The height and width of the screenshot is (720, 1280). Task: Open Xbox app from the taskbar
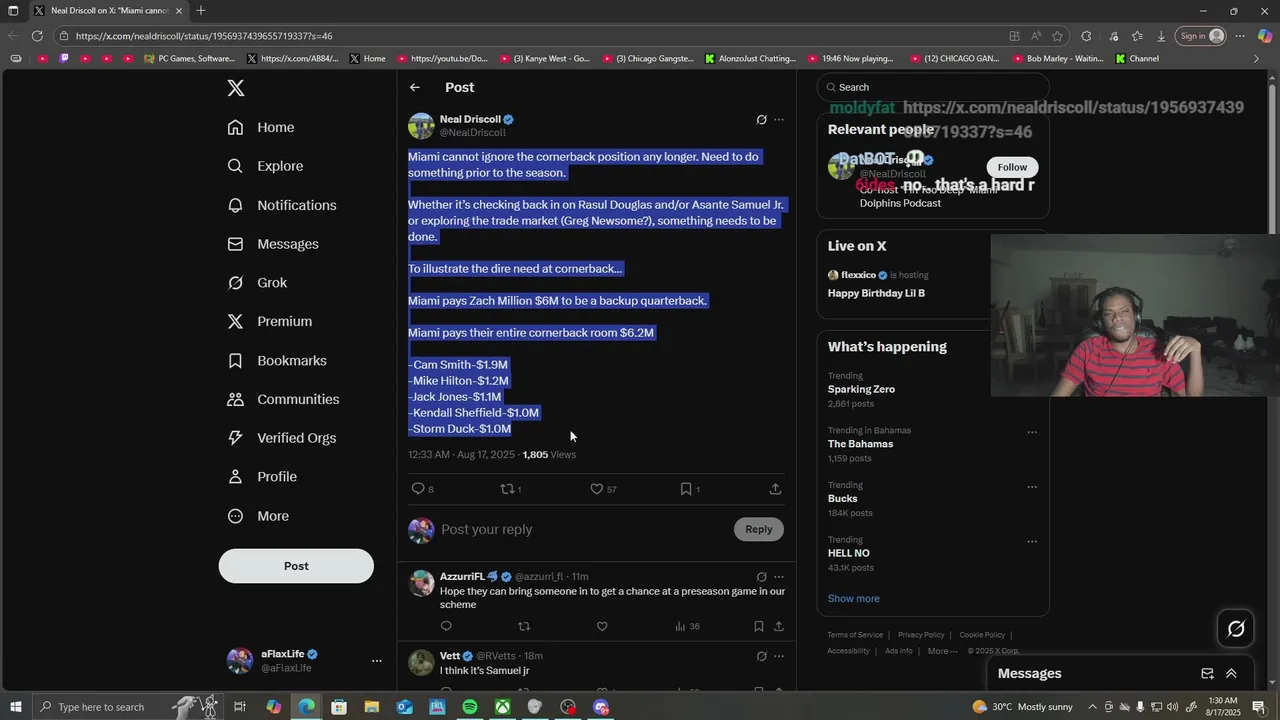(x=502, y=707)
